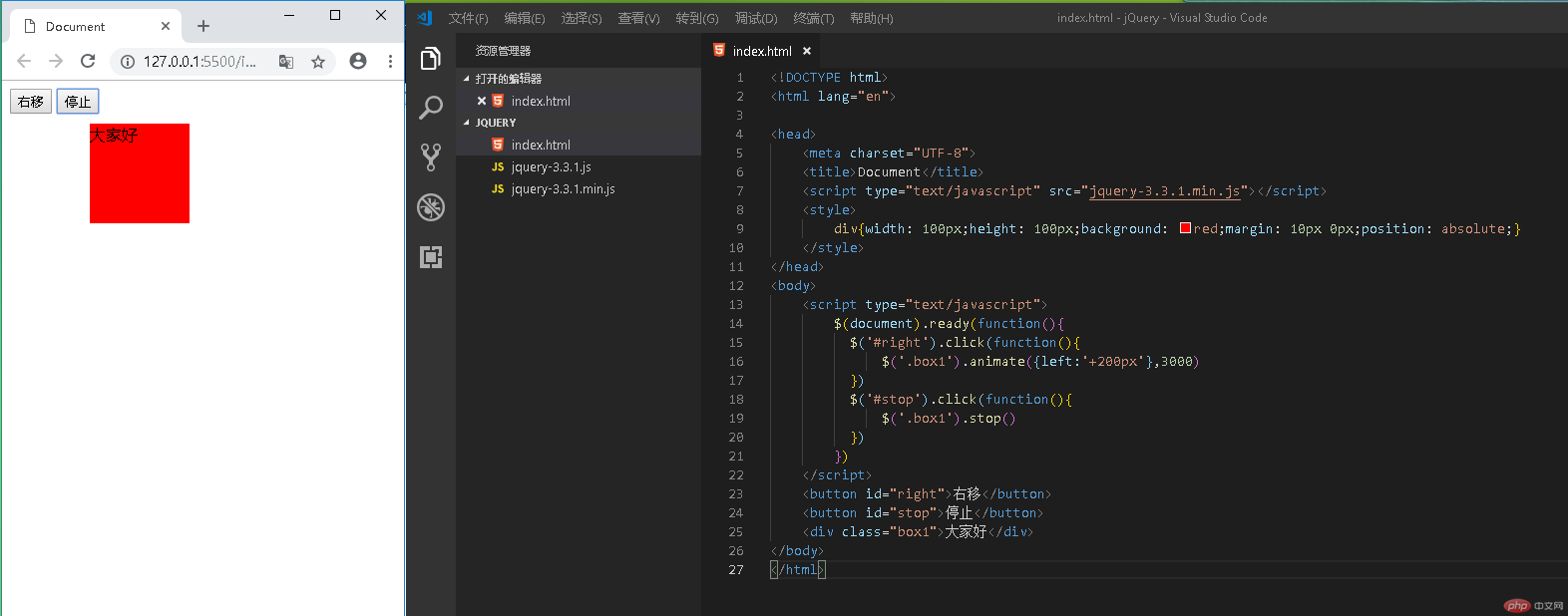Open the Source Control view
Viewport: 1568px width, 616px height.
(431, 156)
